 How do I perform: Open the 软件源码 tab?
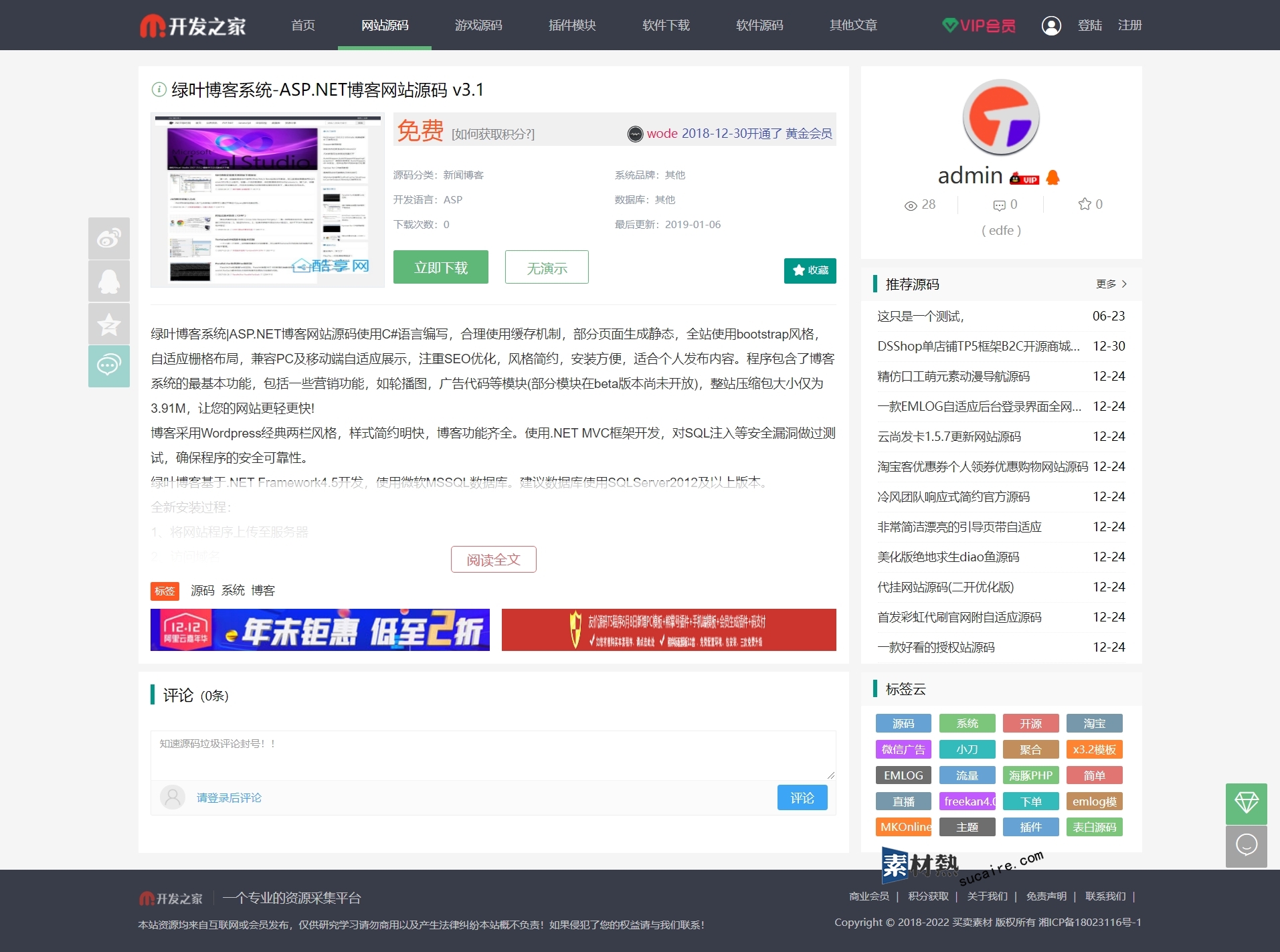point(759,25)
